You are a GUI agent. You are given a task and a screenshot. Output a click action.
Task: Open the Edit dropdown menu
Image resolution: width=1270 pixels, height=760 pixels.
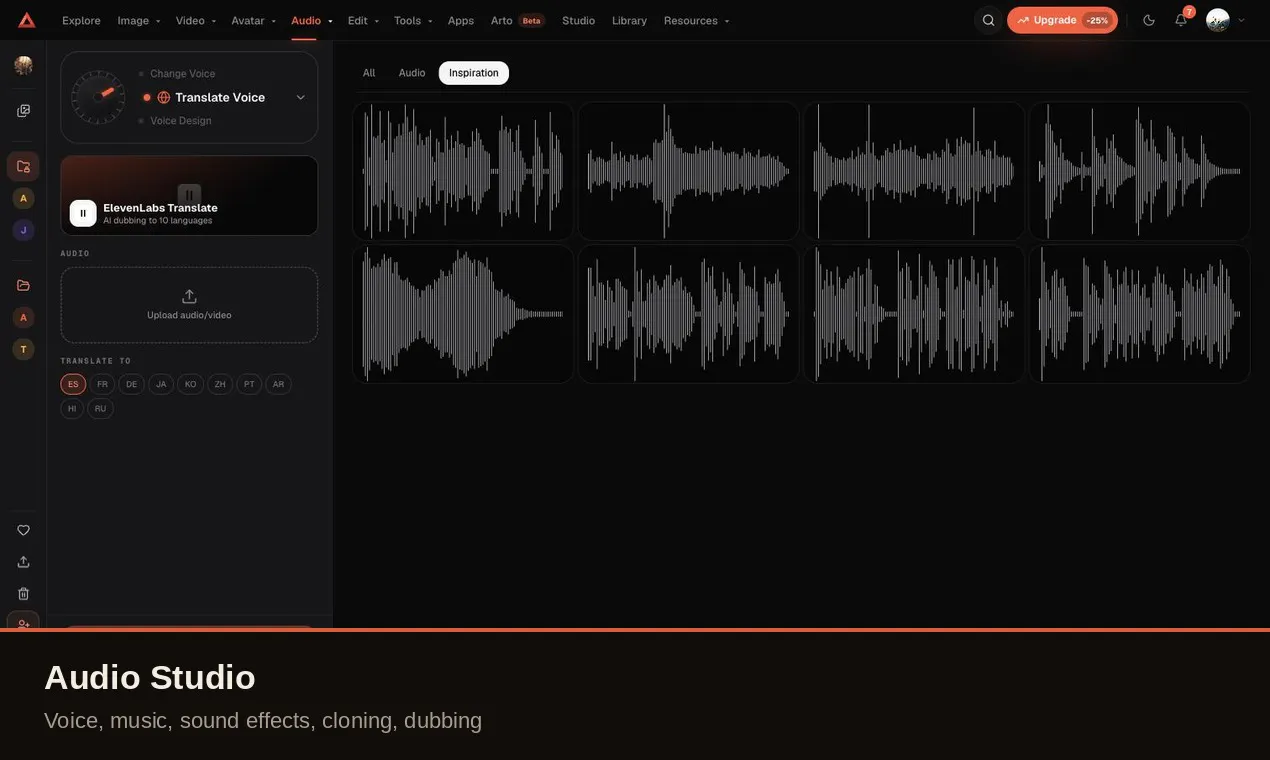[x=363, y=20]
